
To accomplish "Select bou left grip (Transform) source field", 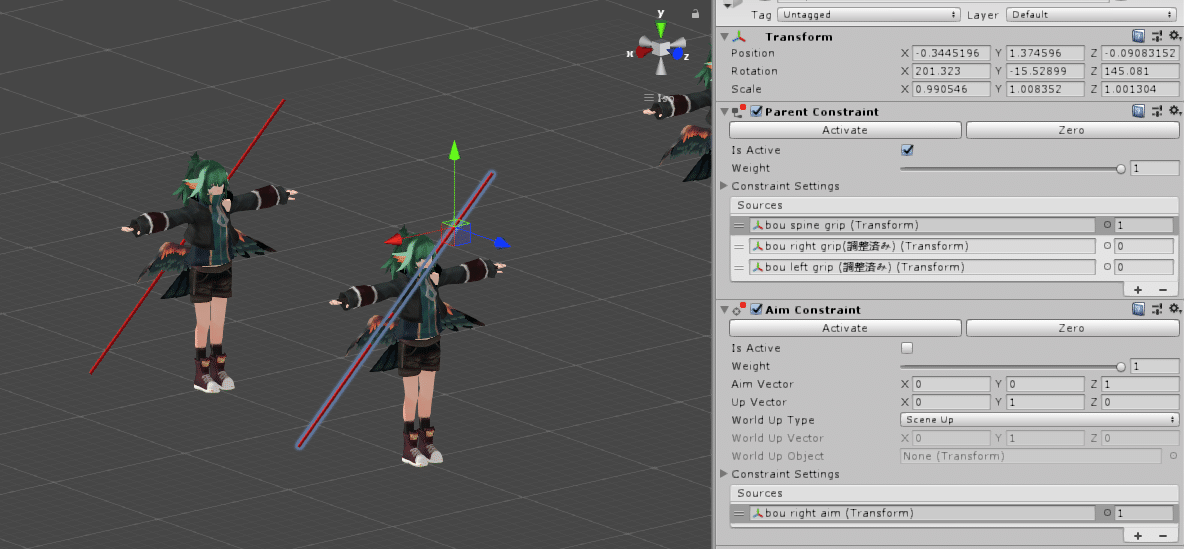I will coord(922,267).
